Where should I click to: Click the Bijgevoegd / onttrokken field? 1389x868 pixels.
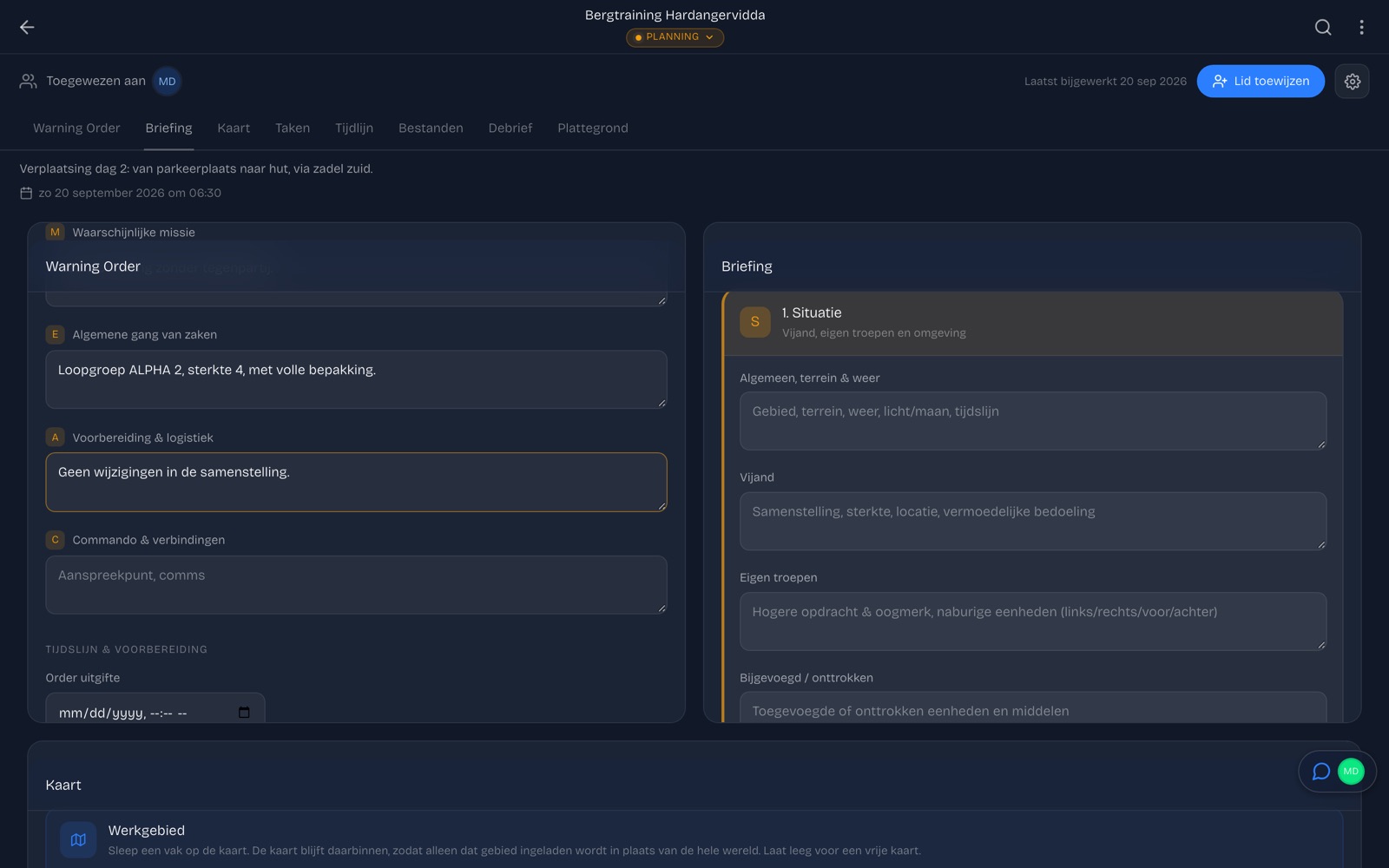[x=1033, y=707]
